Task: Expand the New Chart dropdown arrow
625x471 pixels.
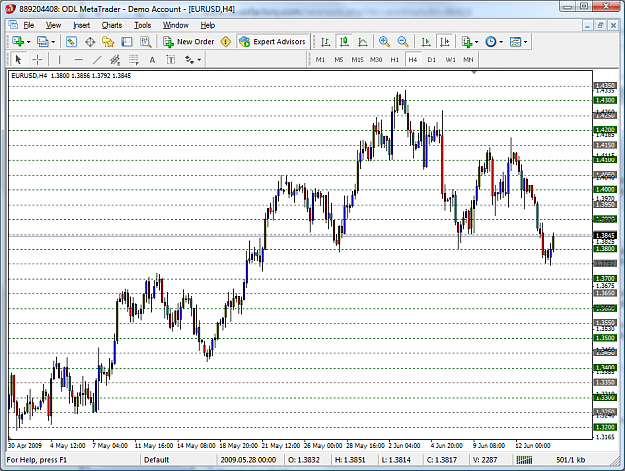Action: tap(28, 42)
